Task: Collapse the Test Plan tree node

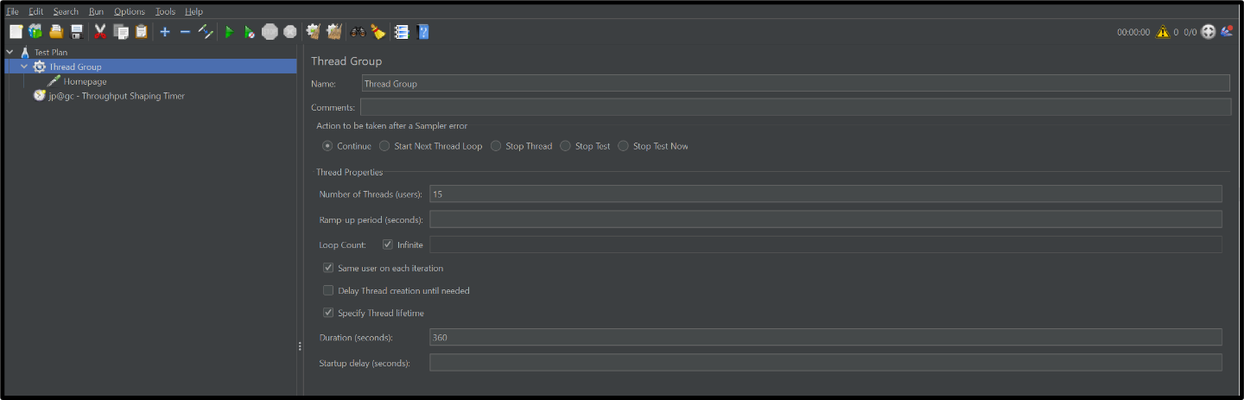Action: click(10, 52)
